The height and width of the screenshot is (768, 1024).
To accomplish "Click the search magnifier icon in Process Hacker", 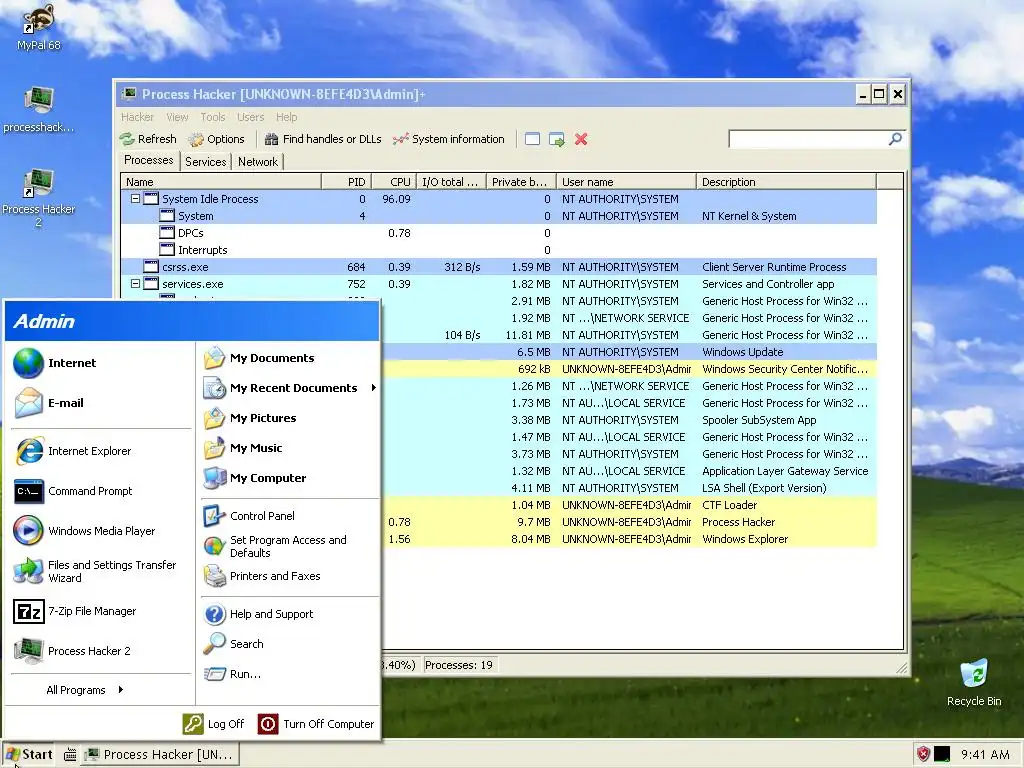I will click(x=895, y=138).
